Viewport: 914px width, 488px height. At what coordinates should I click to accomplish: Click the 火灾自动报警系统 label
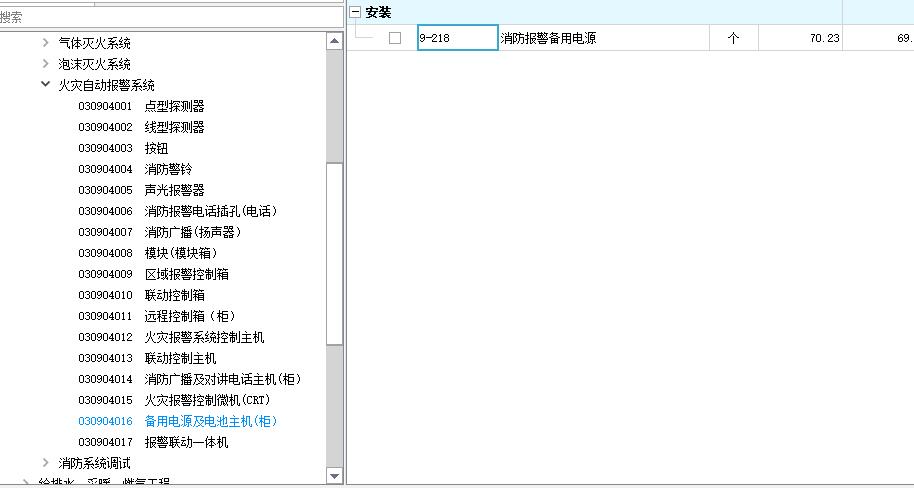[107, 85]
